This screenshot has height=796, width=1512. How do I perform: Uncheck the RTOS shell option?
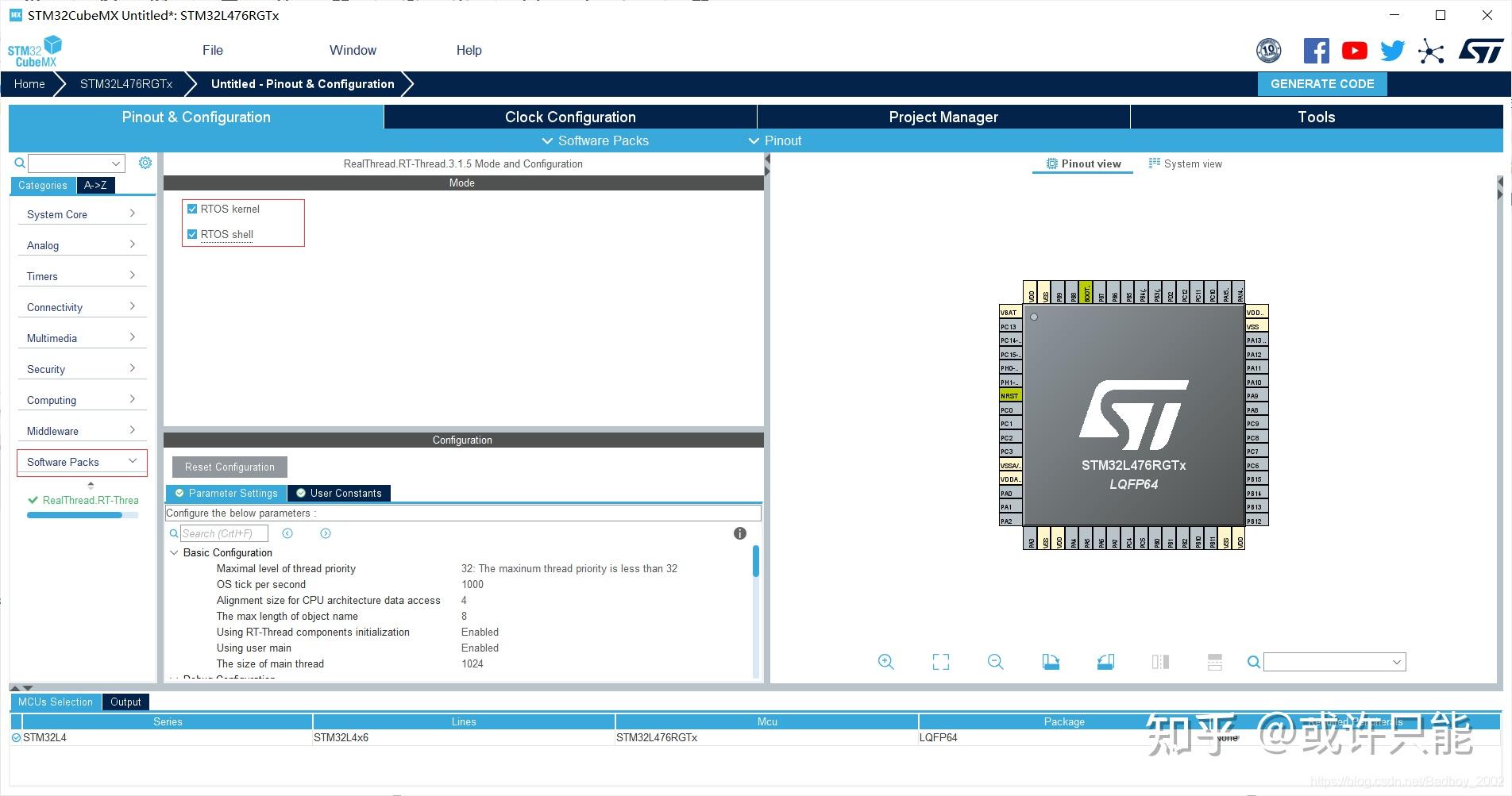192,233
